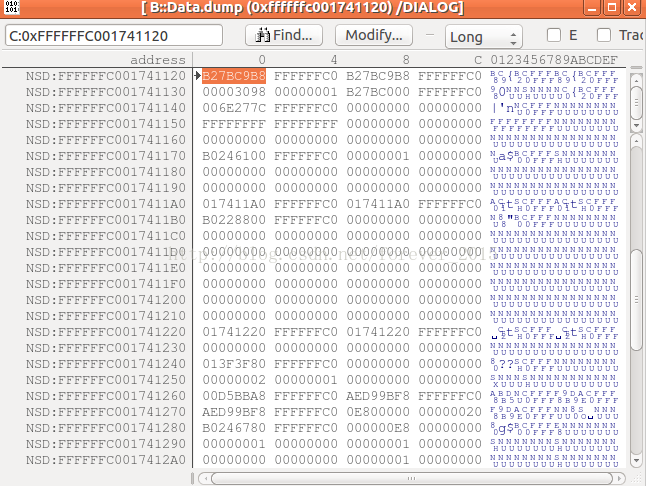This screenshot has height=486, width=646.
Task: Click value B0228800 in row 17411B0
Action: coord(234,220)
